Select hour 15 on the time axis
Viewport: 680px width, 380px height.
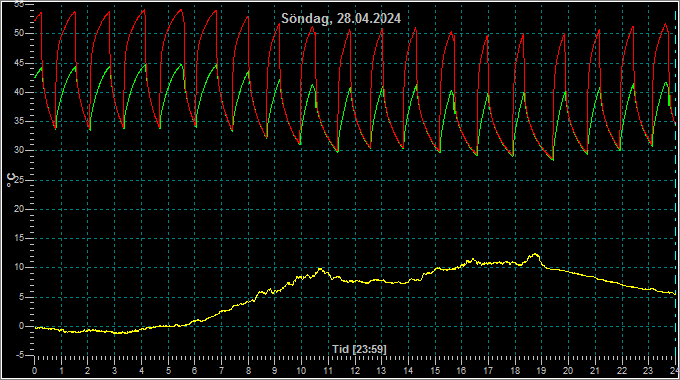tap(435, 371)
